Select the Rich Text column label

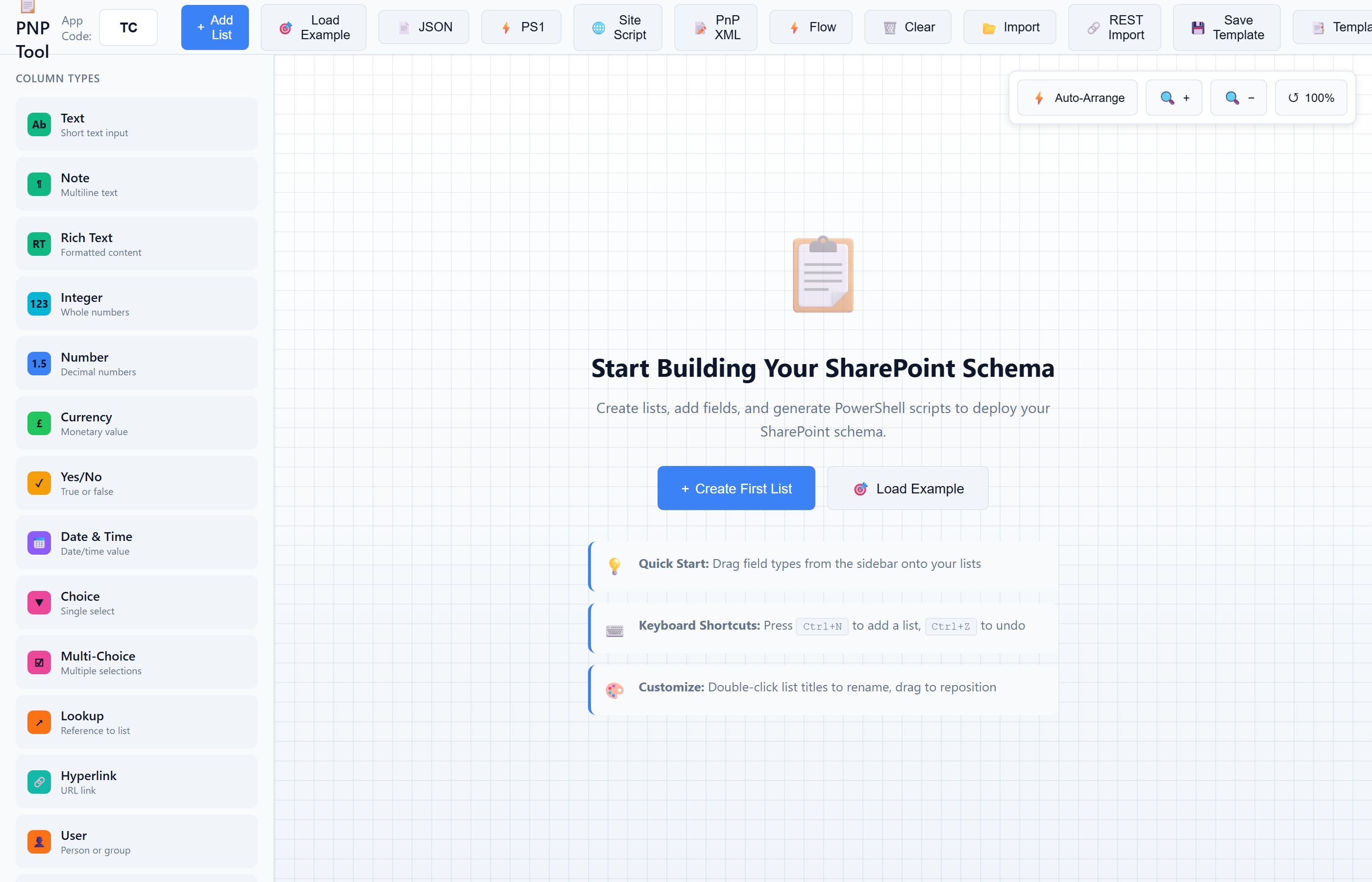pos(86,238)
